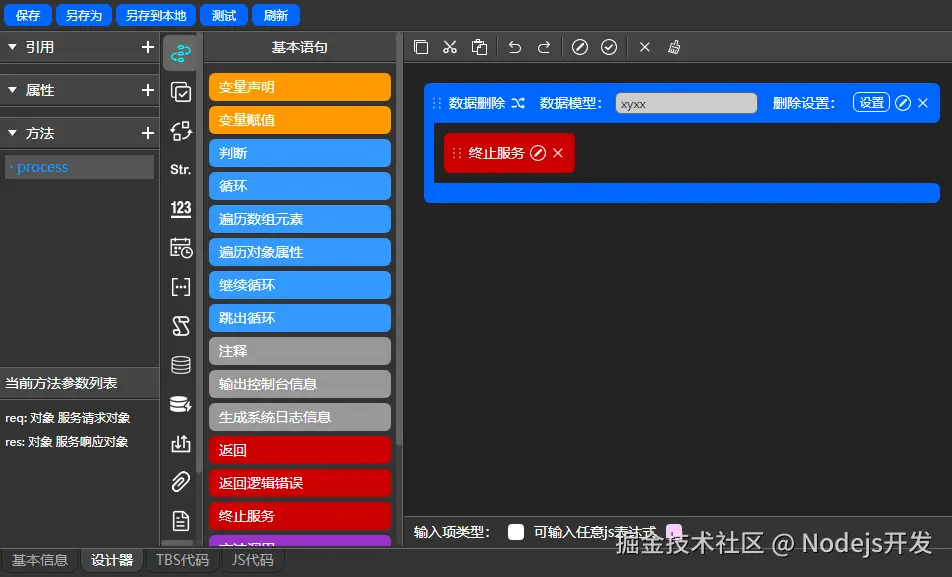Click the circled checkmark toggle in the toolbar

click(609, 47)
